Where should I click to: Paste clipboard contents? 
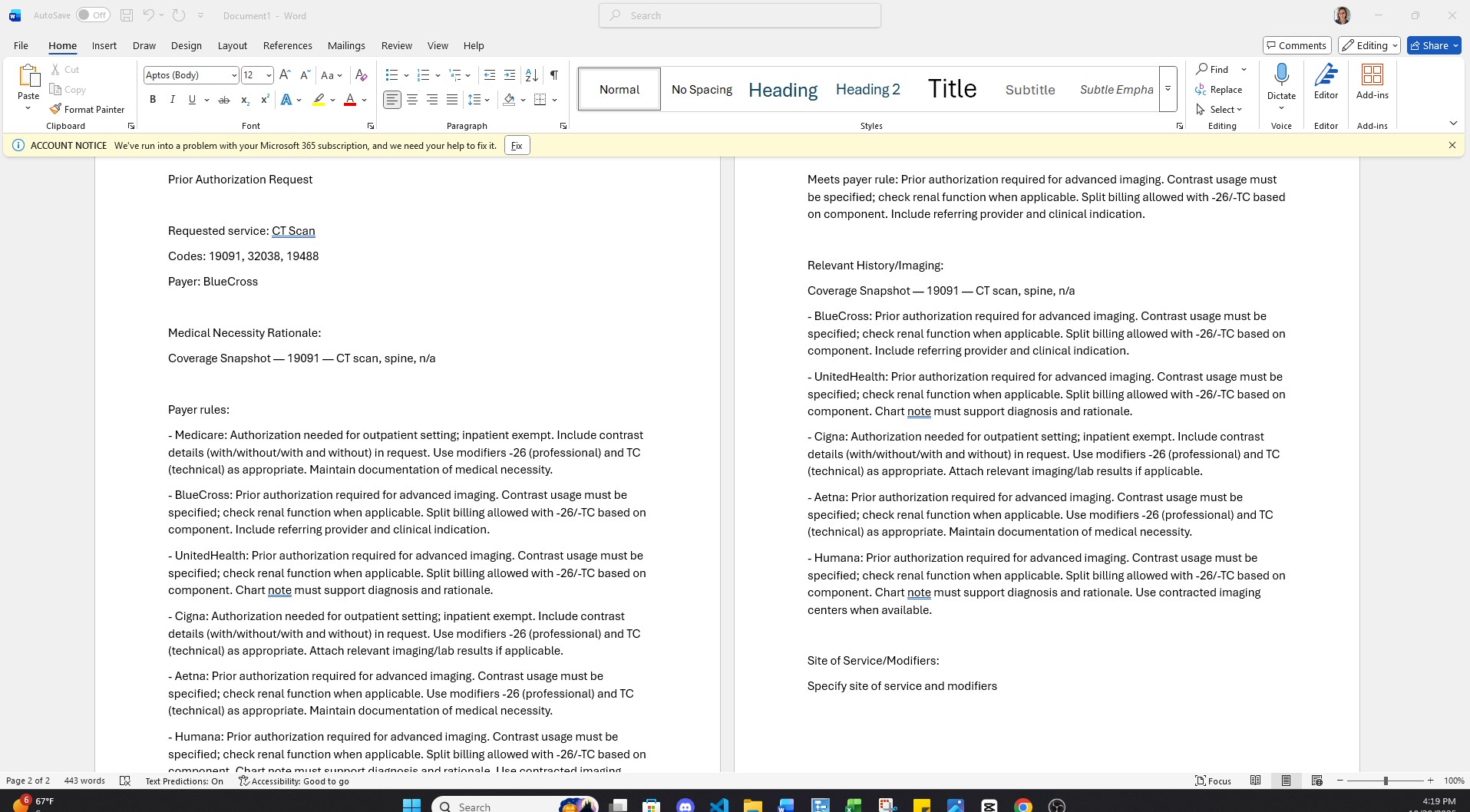(28, 81)
